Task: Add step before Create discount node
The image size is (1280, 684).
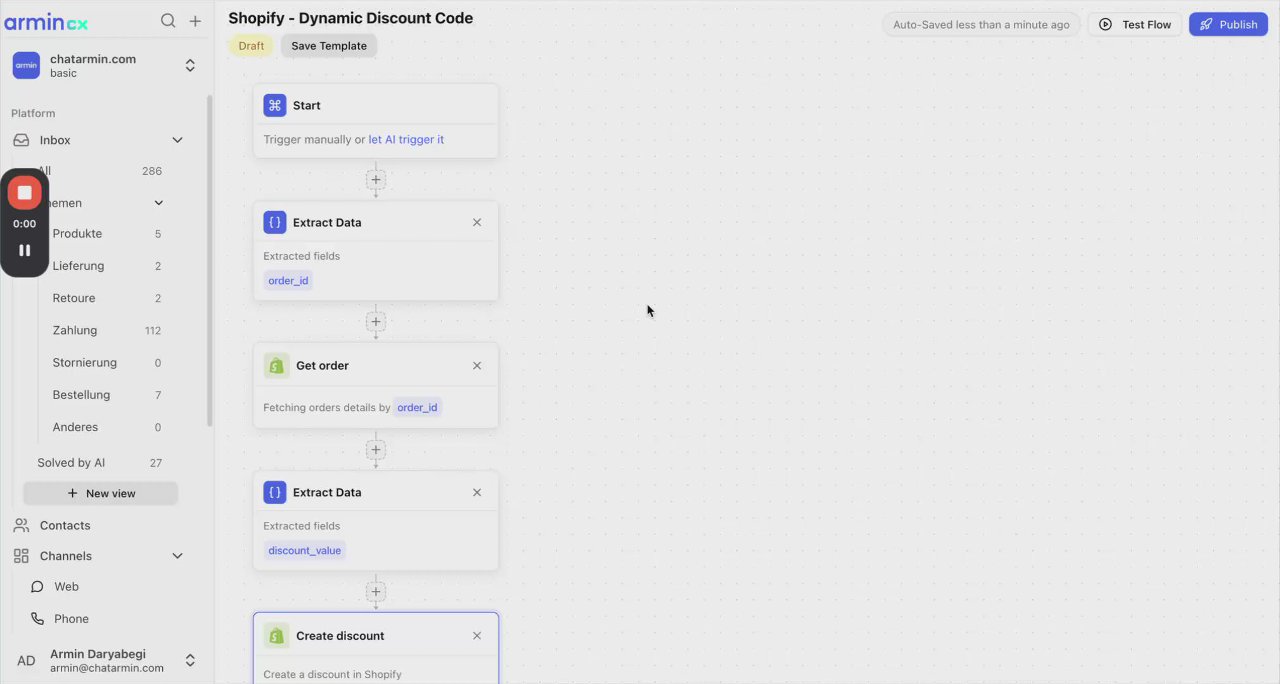Action: [x=376, y=591]
